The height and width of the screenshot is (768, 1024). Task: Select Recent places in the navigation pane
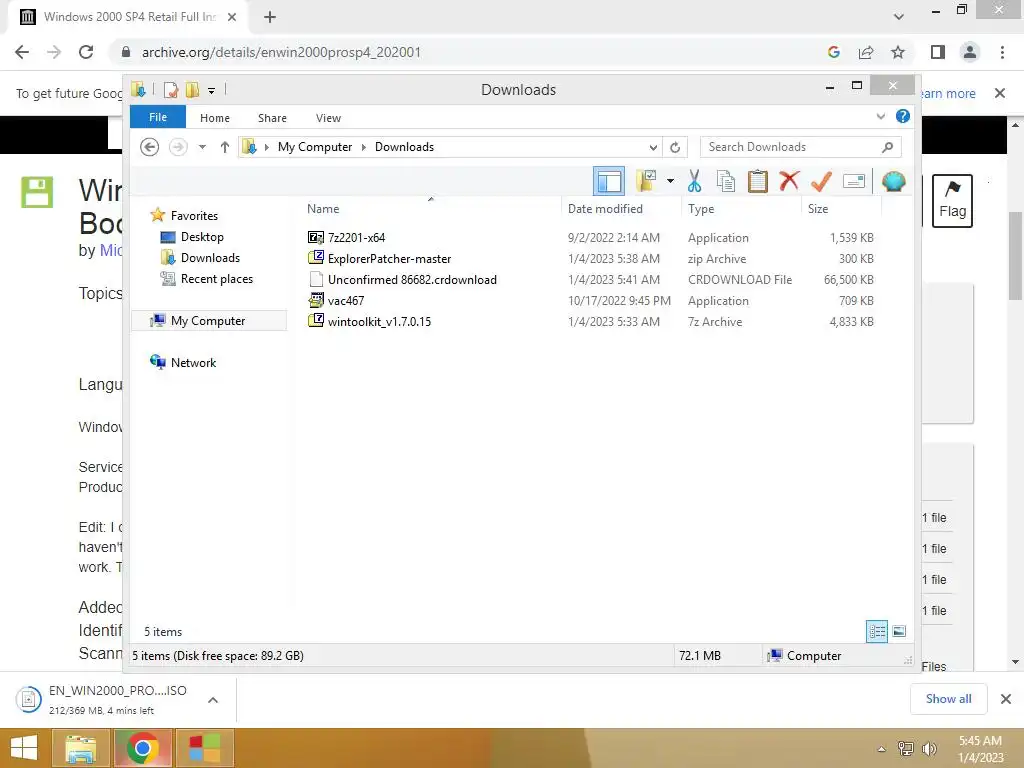[x=216, y=279]
